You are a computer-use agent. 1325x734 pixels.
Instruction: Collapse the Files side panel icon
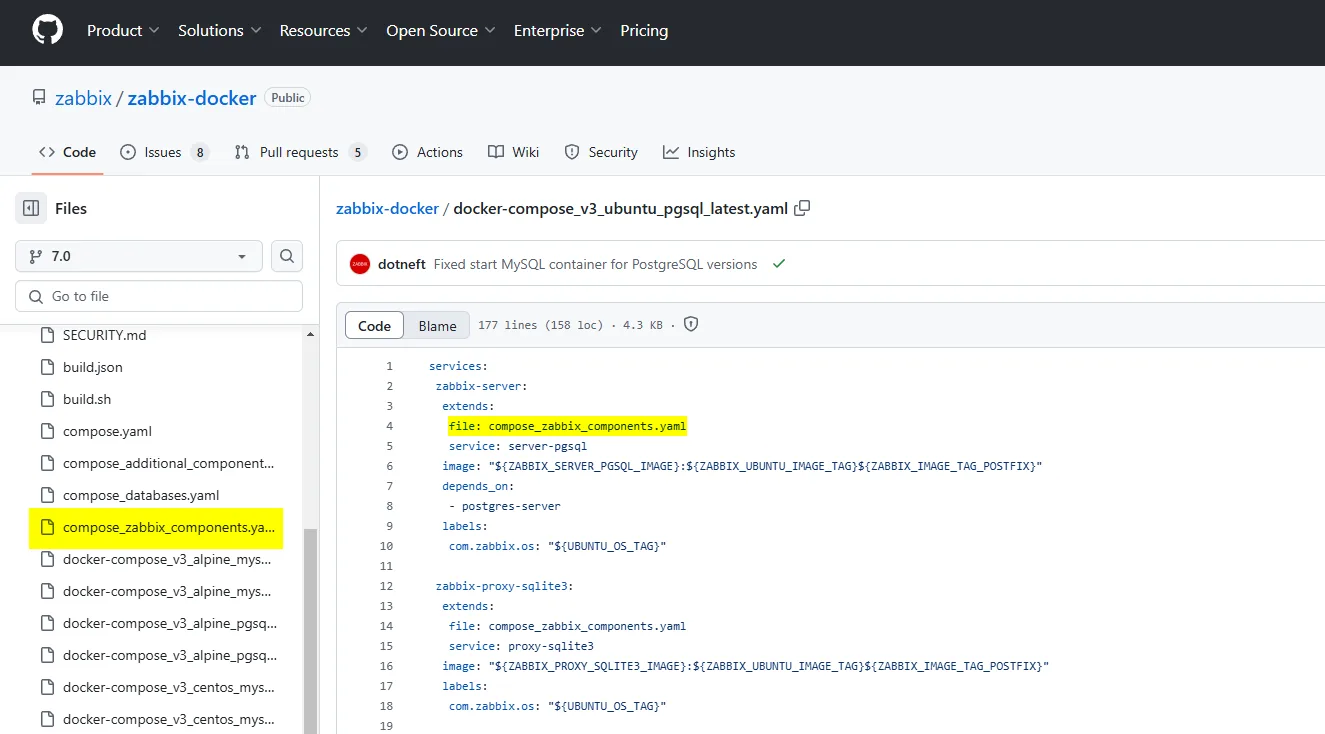pos(31,208)
